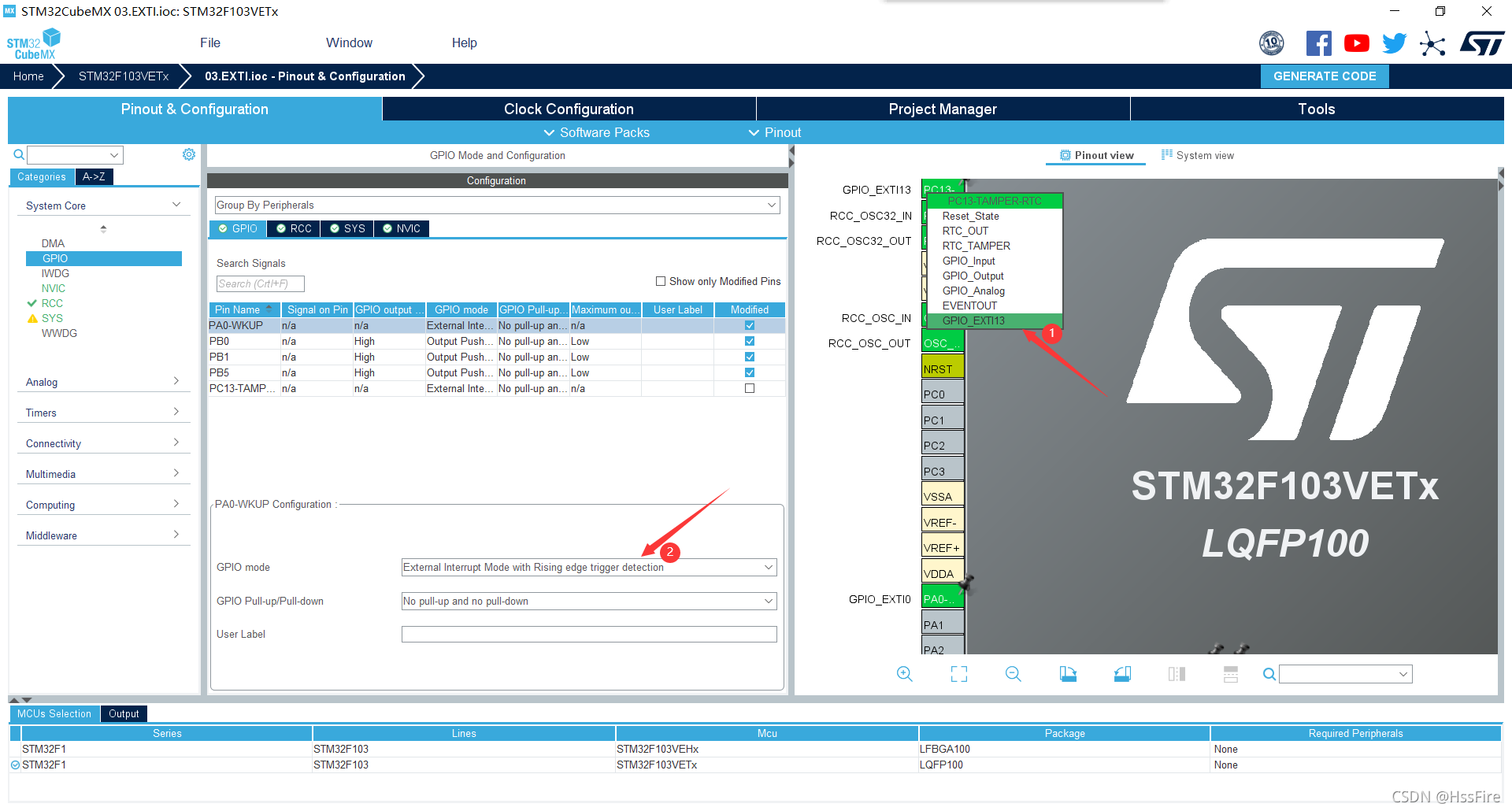Open the File menu

(210, 43)
